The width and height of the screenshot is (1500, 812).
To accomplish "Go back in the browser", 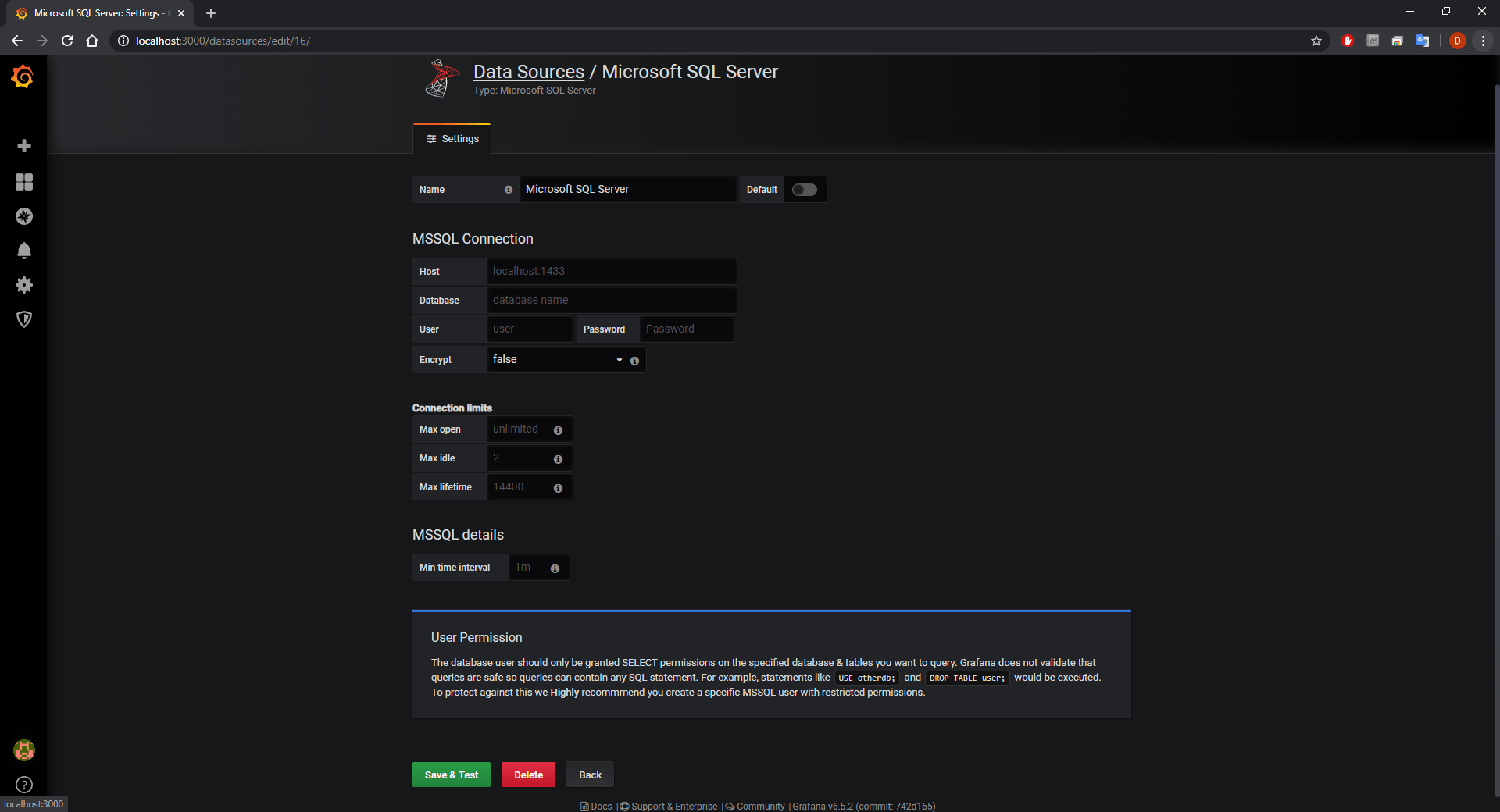I will tap(17, 41).
